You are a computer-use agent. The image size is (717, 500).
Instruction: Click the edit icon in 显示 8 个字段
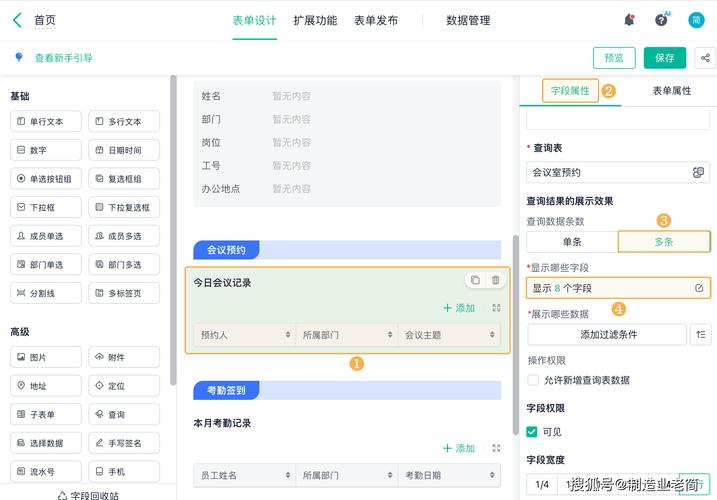point(699,288)
